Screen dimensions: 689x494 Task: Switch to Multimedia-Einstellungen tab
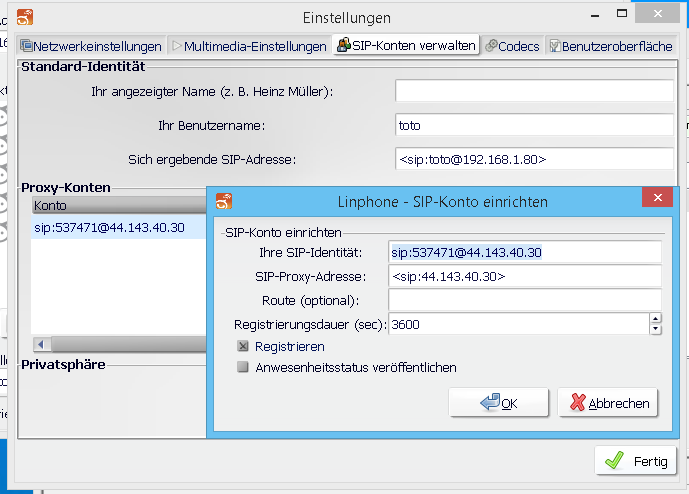point(249,46)
